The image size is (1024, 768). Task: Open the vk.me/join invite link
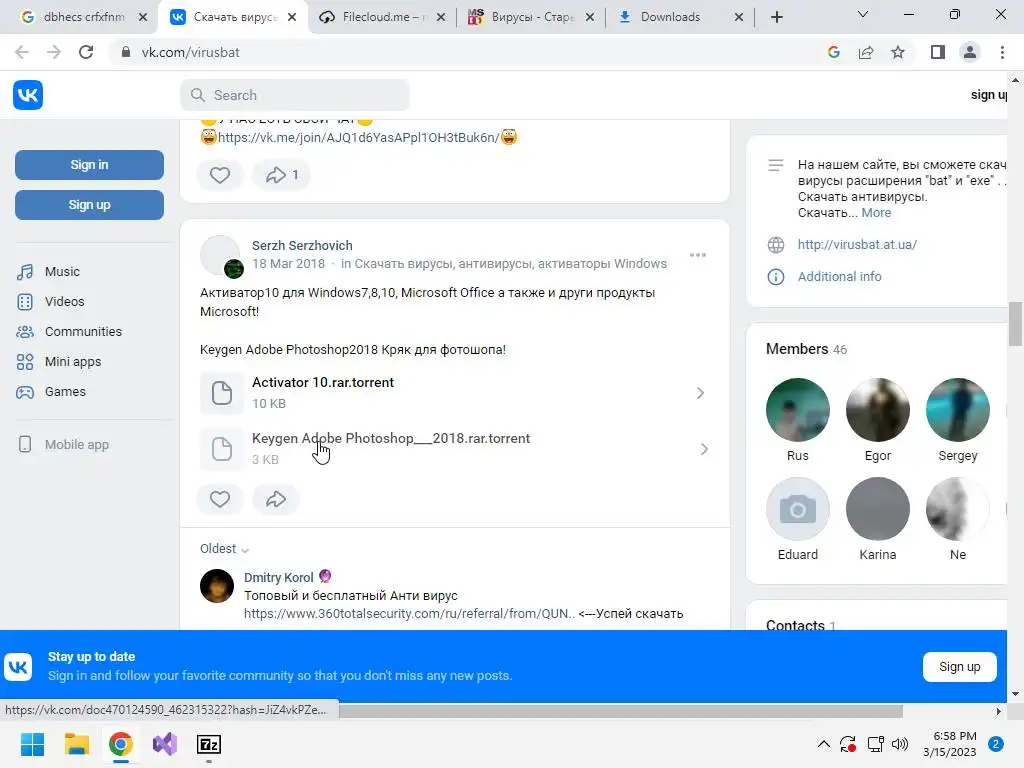coord(359,137)
